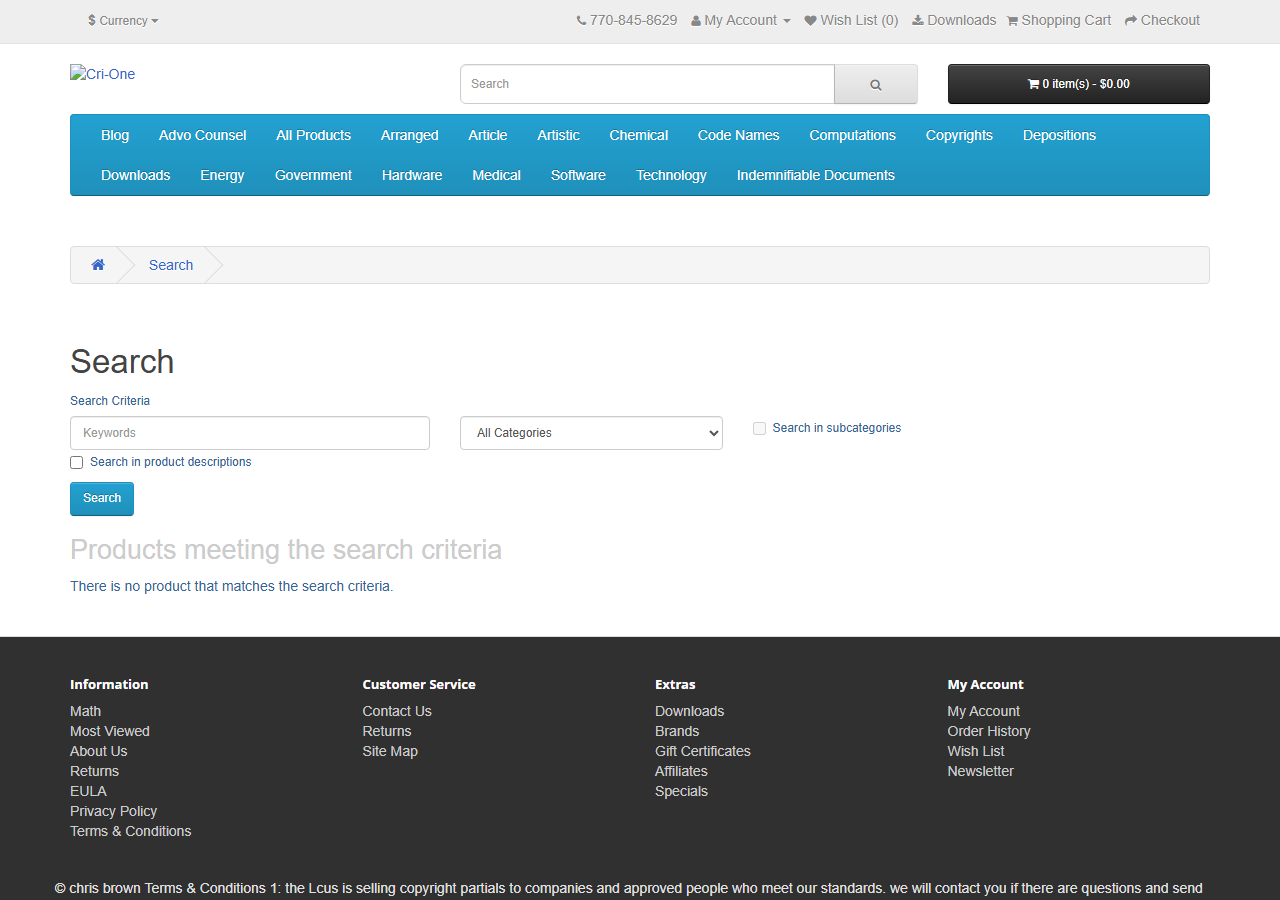The image size is (1280, 900).
Task: Open the Blog menu item
Action: coord(115,135)
